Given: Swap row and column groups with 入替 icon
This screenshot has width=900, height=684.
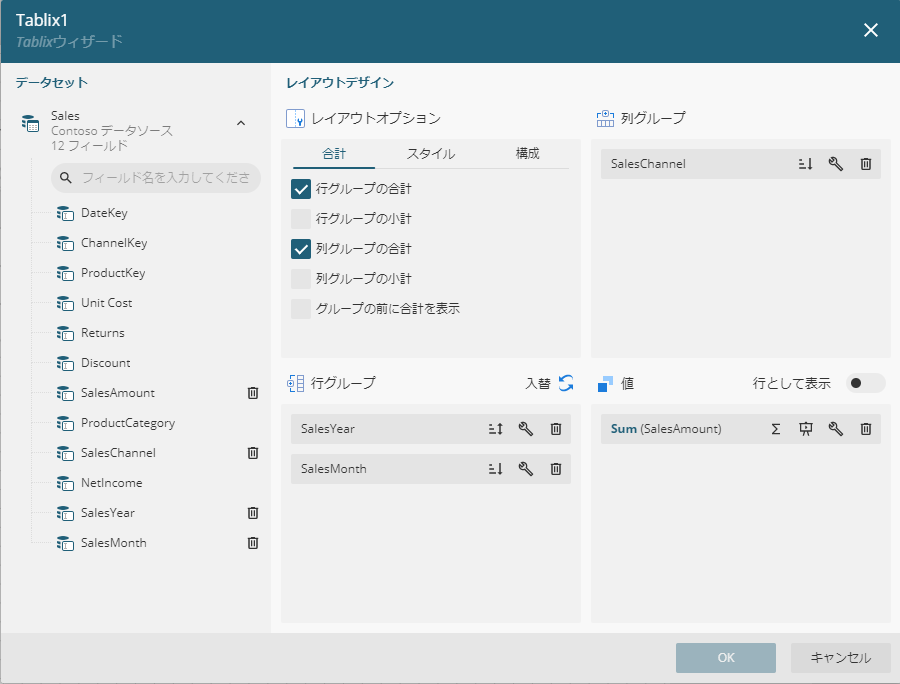Looking at the screenshot, I should (x=566, y=383).
